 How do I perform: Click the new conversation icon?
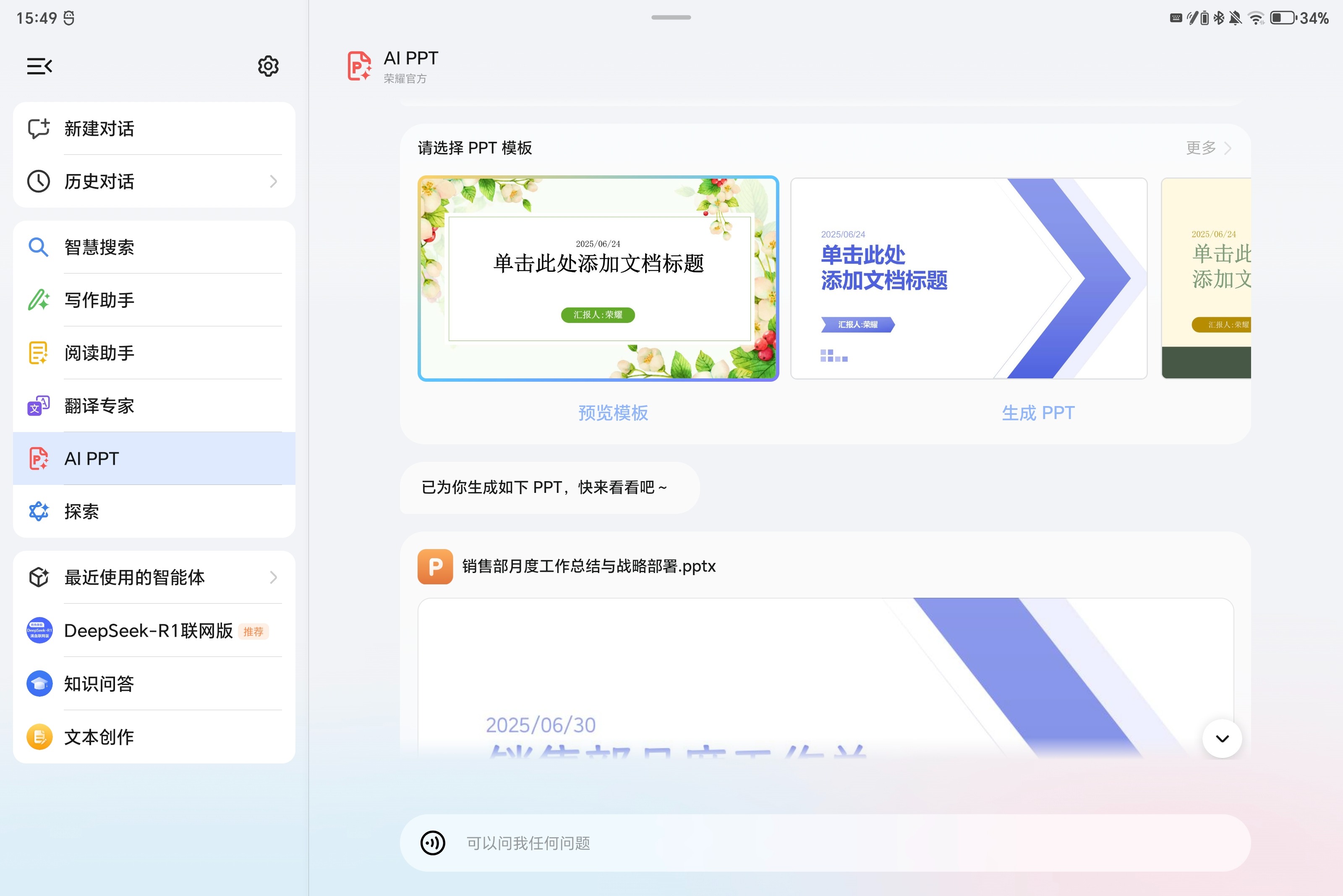click(x=39, y=129)
